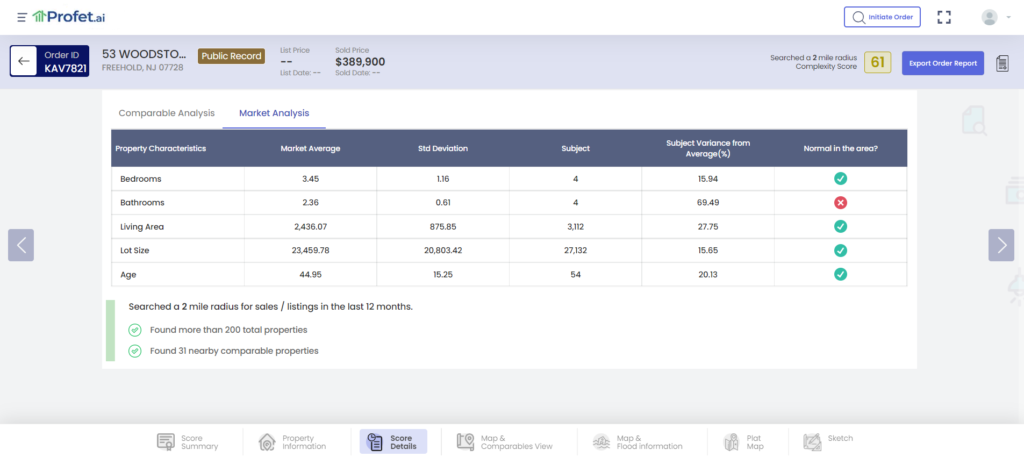Click the complexity score 61 badge

point(878,63)
